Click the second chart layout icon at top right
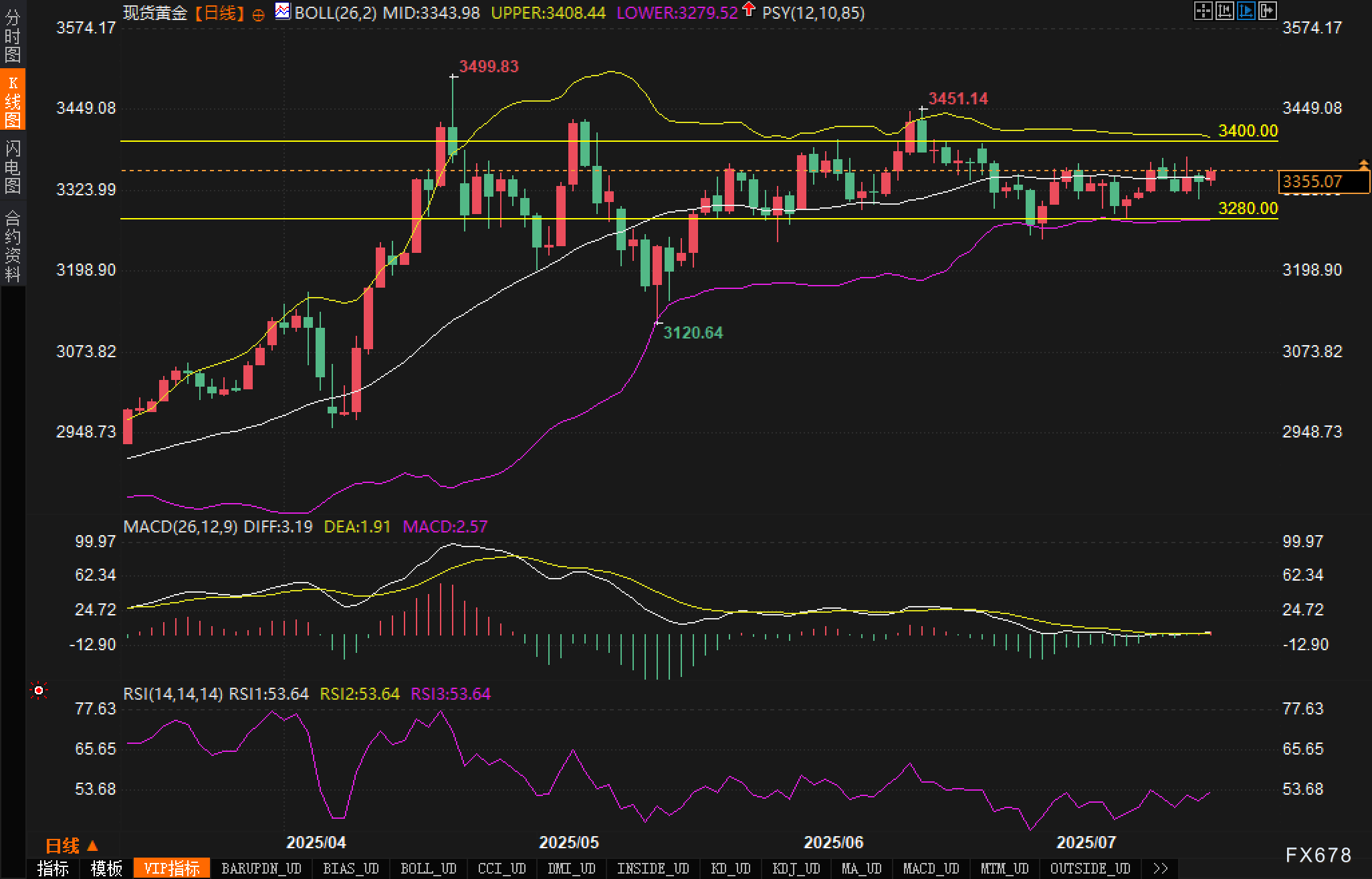 pyautogui.click(x=1224, y=11)
